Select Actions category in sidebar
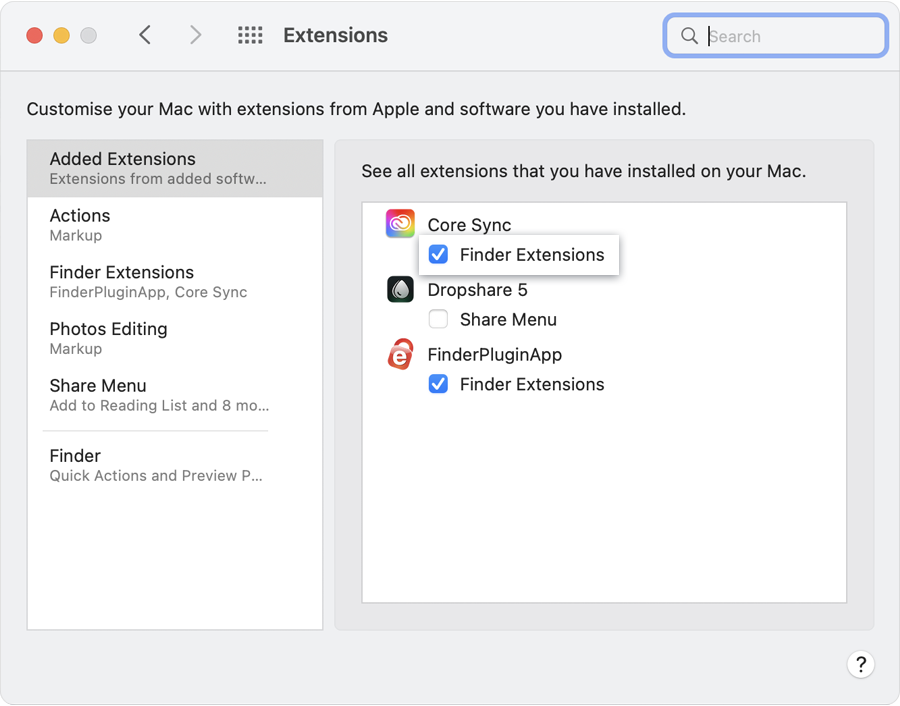This screenshot has height=706, width=900. coord(175,225)
